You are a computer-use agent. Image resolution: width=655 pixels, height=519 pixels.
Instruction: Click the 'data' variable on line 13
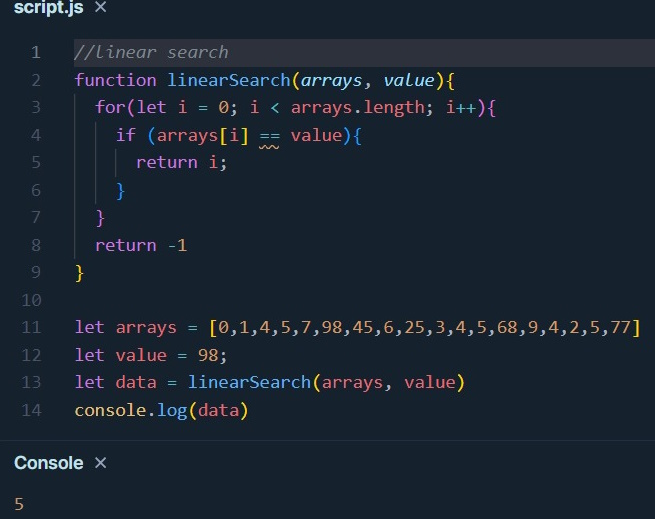[x=136, y=382]
